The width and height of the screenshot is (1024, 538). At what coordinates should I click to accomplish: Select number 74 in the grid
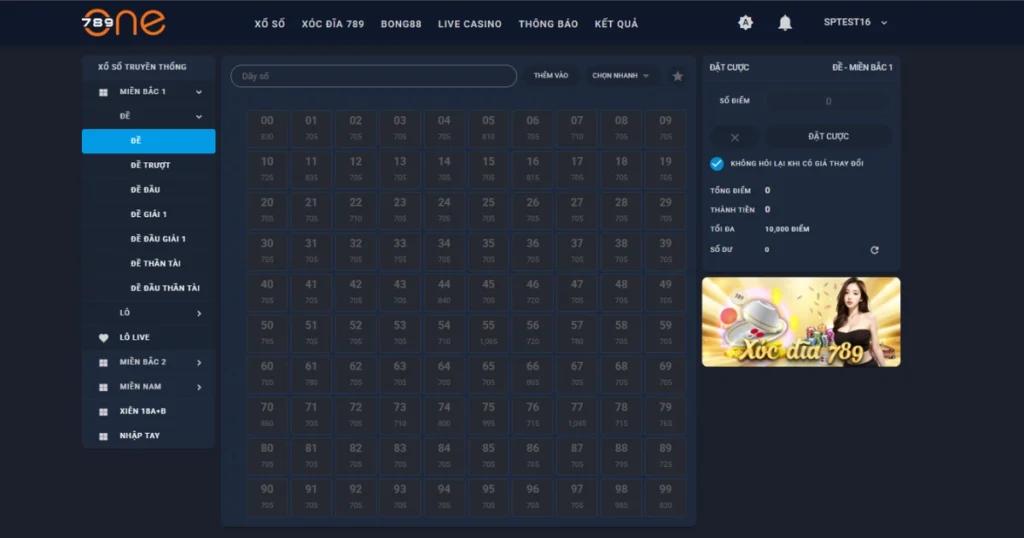[444, 415]
